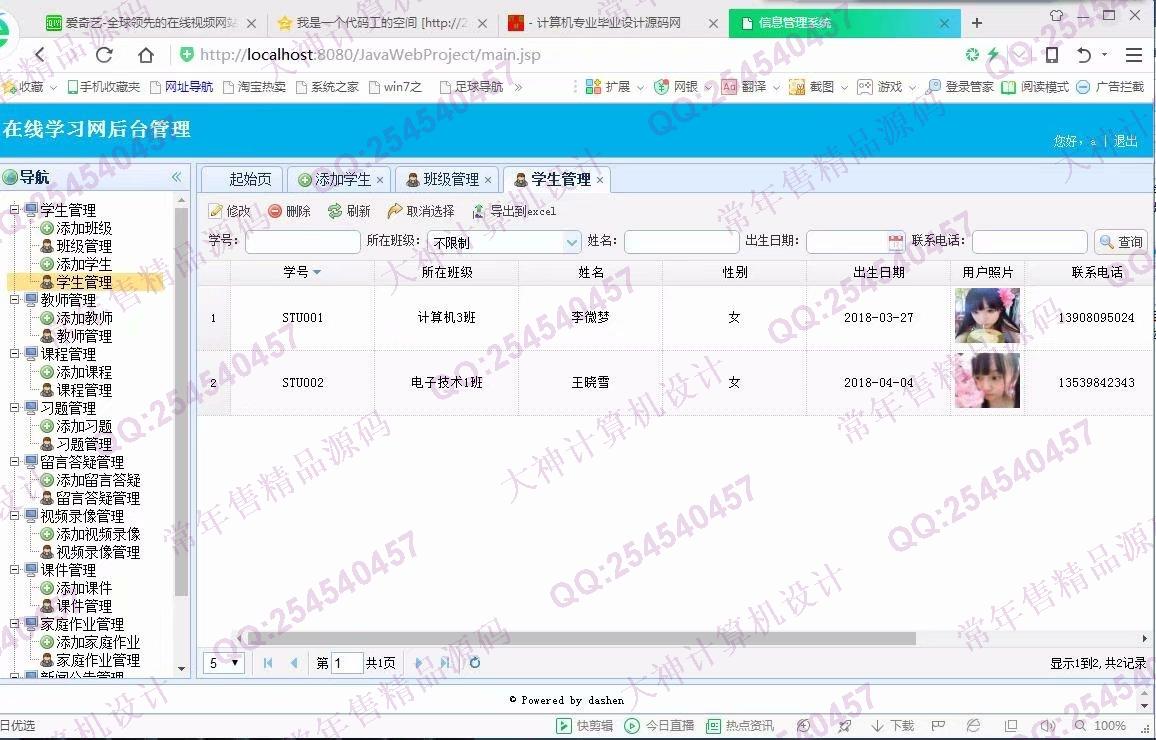Switch to the 起始页 tab

[249, 180]
